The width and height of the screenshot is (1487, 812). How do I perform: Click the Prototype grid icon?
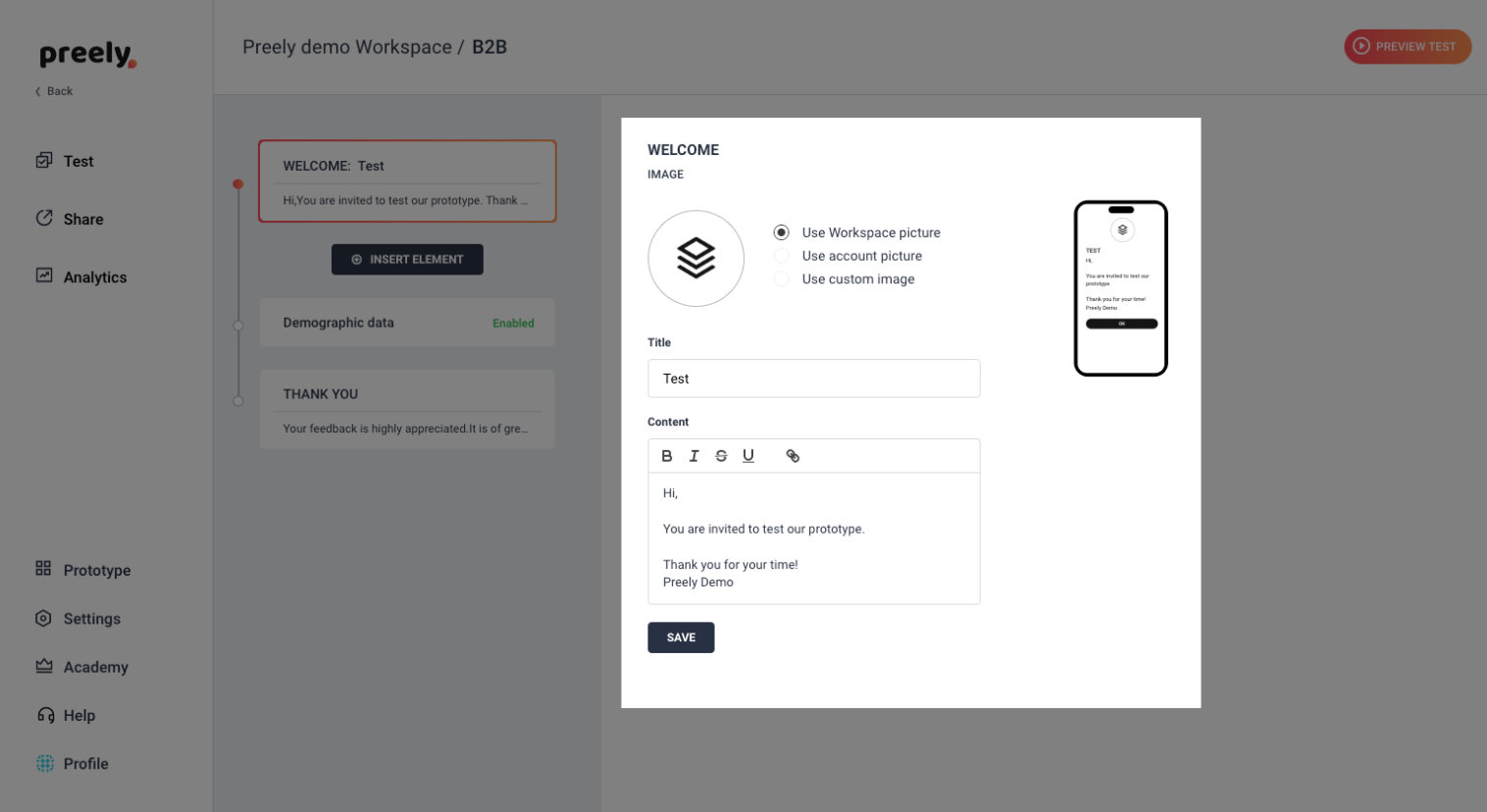pos(43,569)
